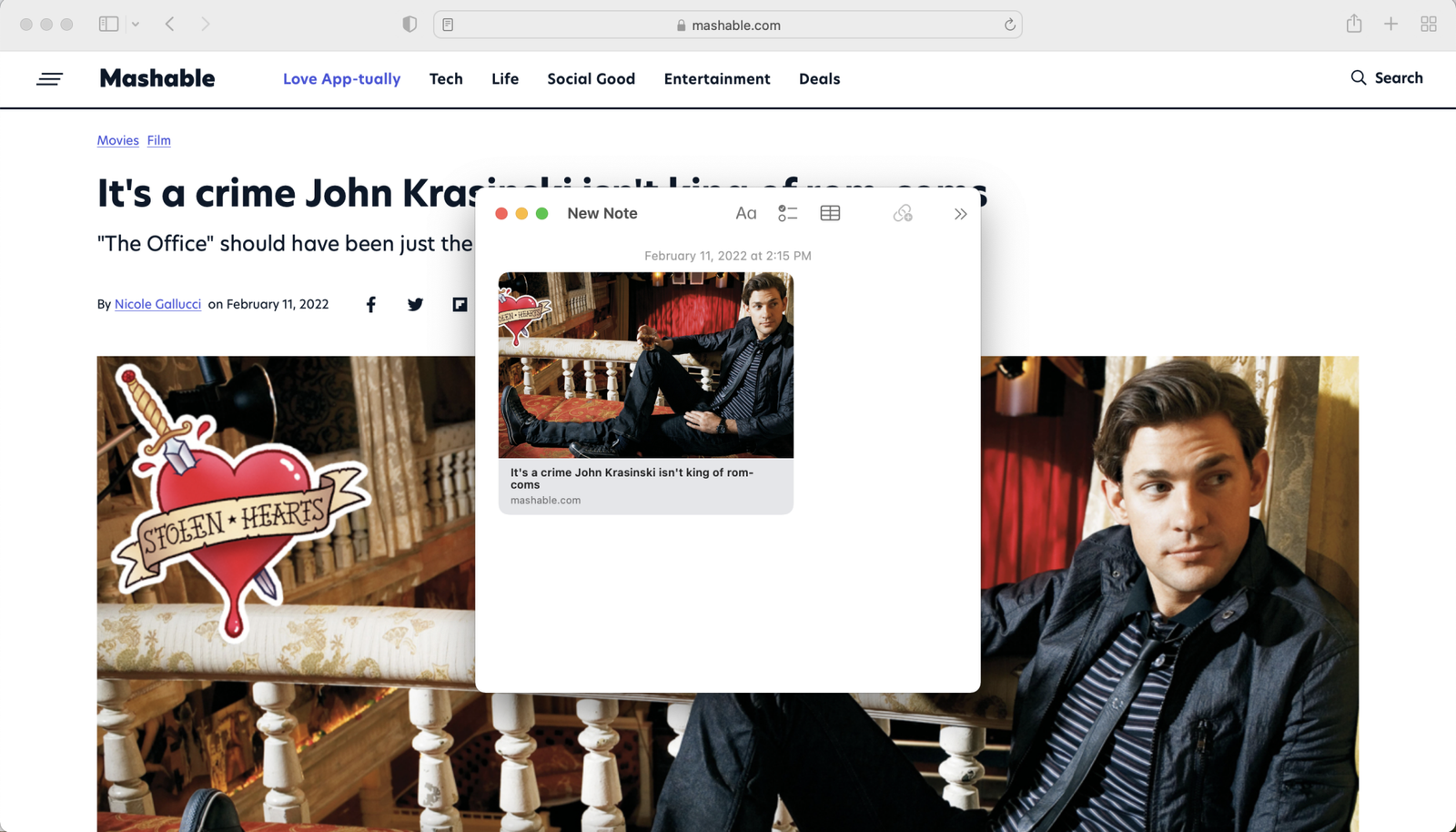Open the Tech nav section
The width and height of the screenshot is (1456, 832).
(x=446, y=79)
